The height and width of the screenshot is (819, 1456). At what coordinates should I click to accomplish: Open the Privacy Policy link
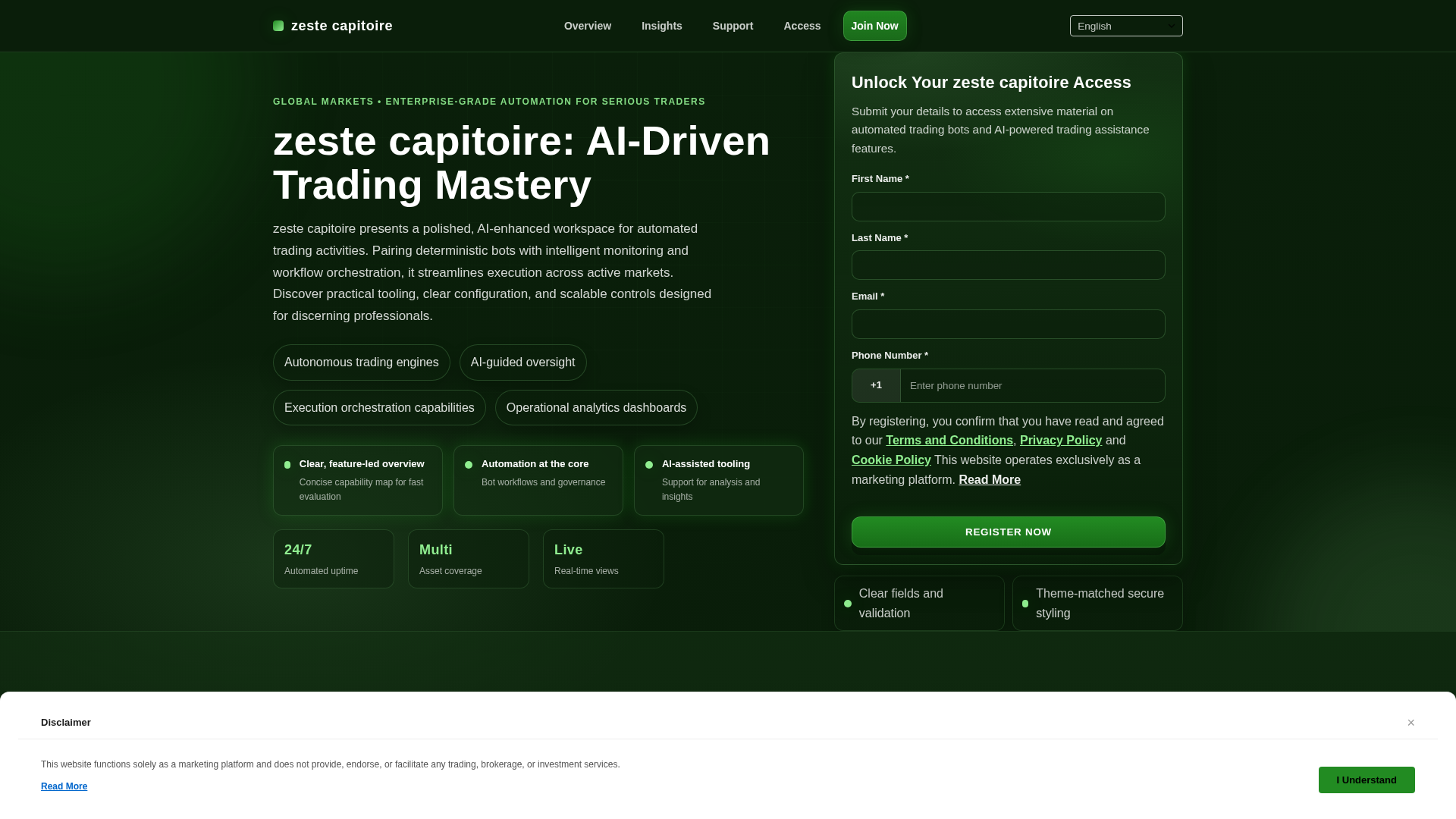tap(1061, 441)
